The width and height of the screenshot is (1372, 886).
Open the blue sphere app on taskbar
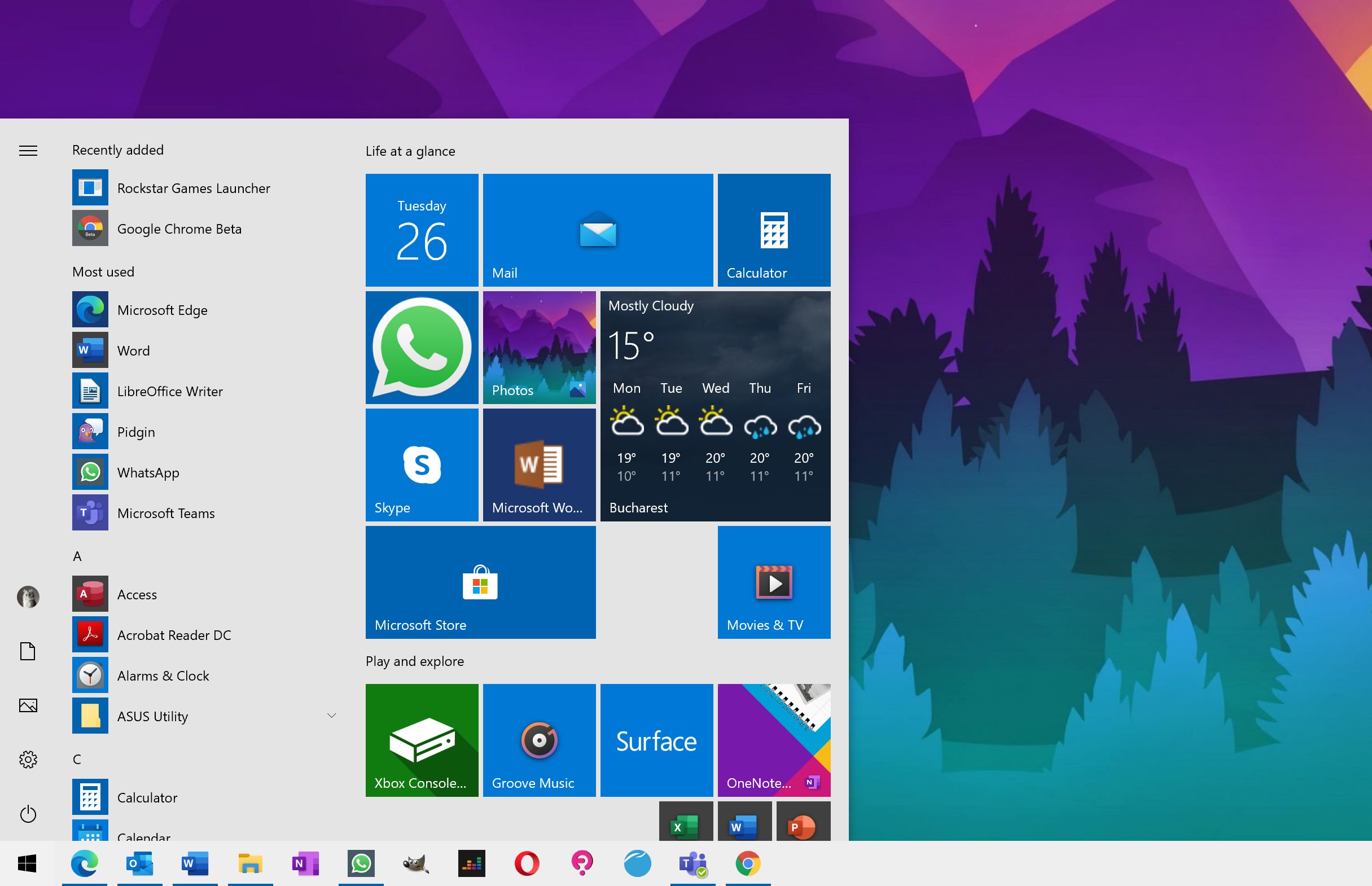pyautogui.click(x=637, y=863)
